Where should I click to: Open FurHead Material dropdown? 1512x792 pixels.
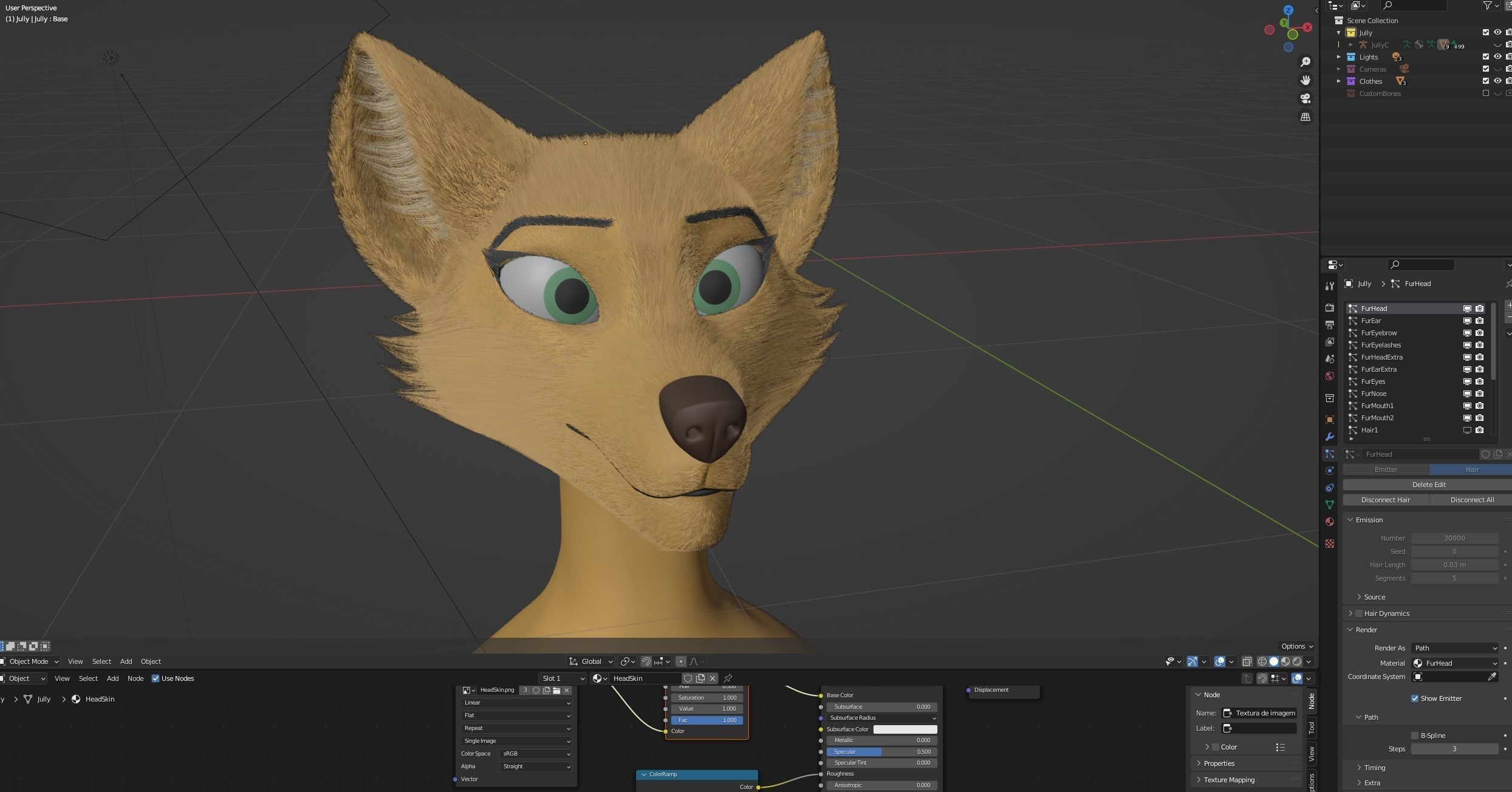[1455, 663]
